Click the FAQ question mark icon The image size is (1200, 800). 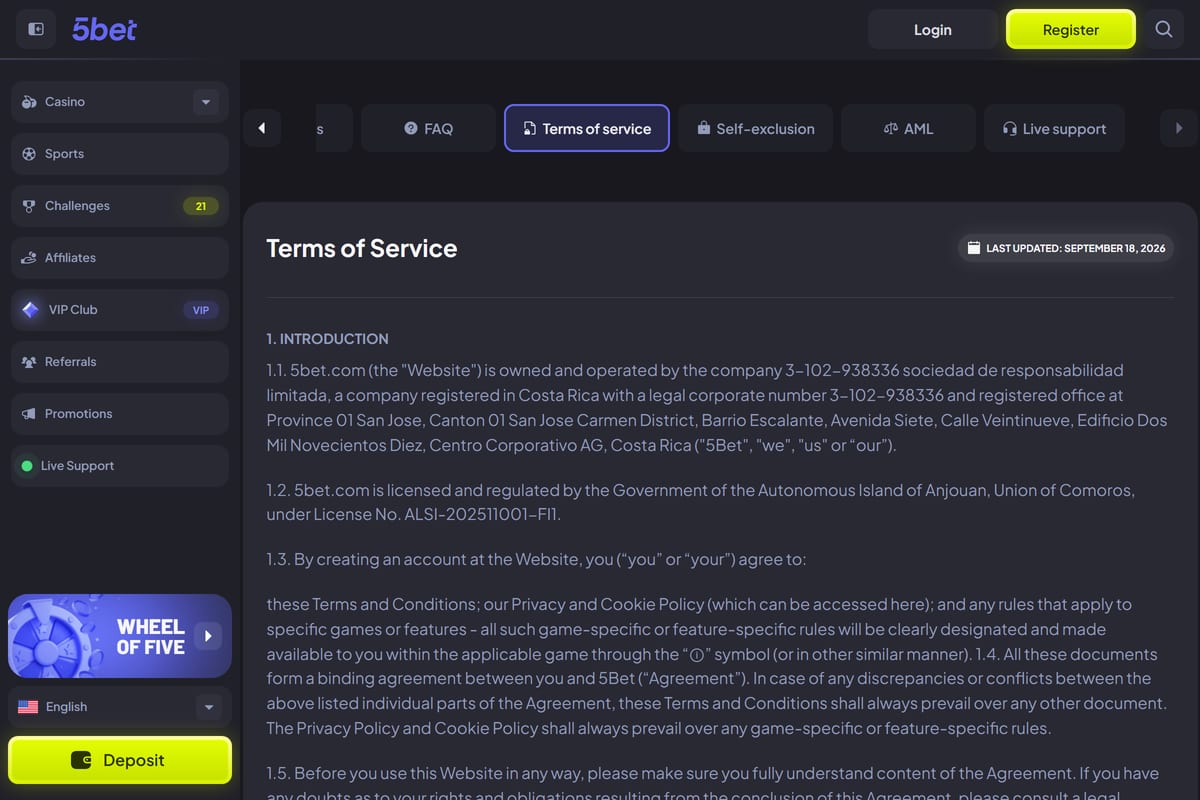tap(411, 129)
